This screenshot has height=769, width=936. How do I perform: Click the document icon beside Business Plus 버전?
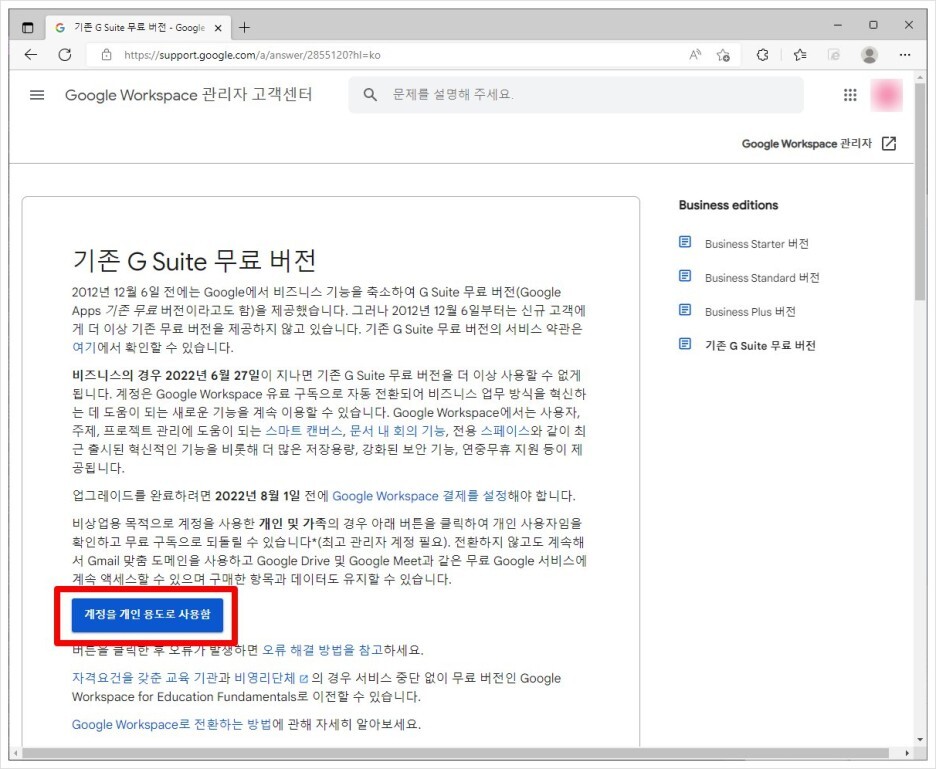(x=685, y=310)
